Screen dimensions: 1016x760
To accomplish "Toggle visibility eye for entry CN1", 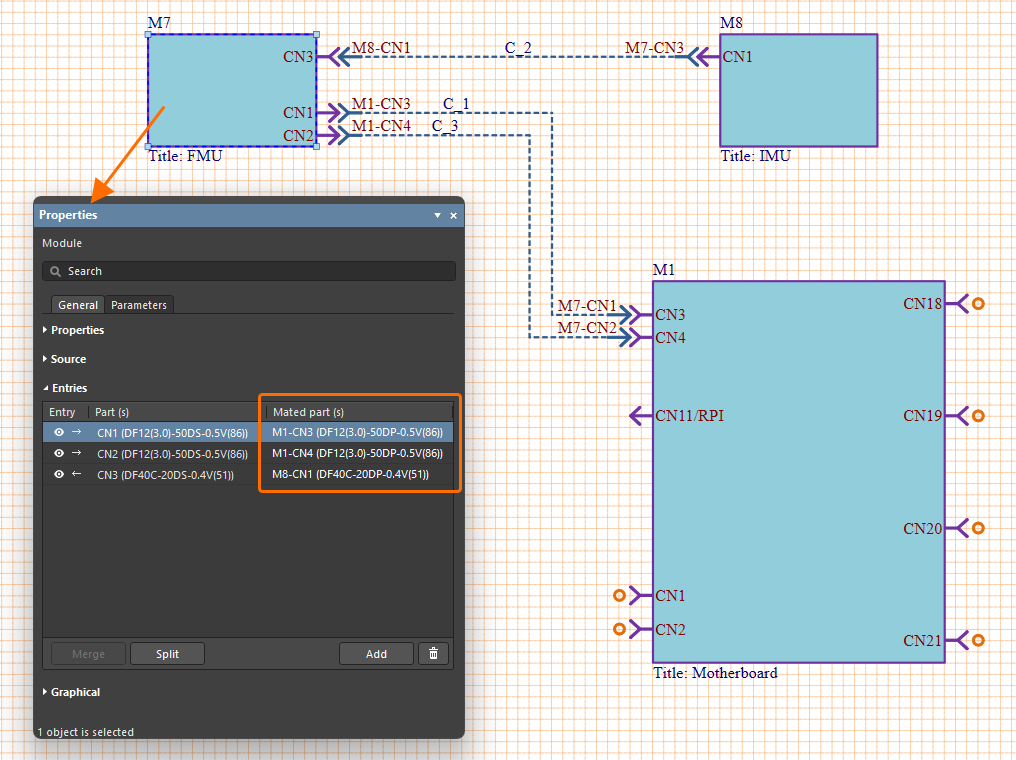I will 59,433.
